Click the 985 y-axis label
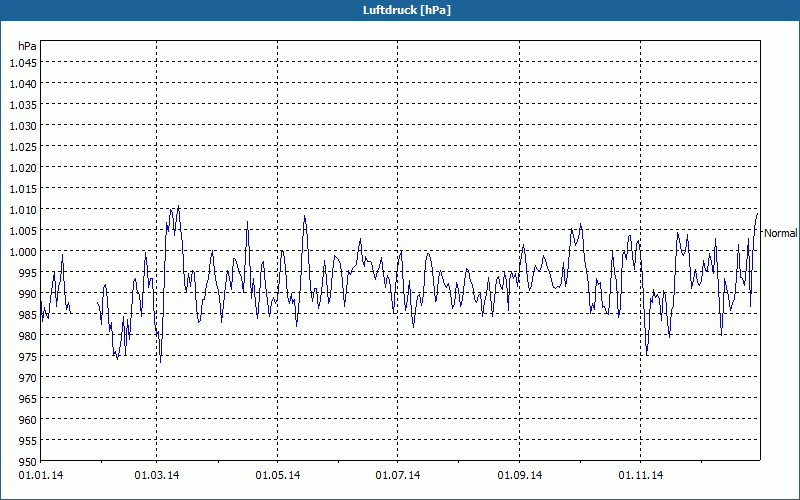Screen dimensions: 800x500 [x=28, y=314]
